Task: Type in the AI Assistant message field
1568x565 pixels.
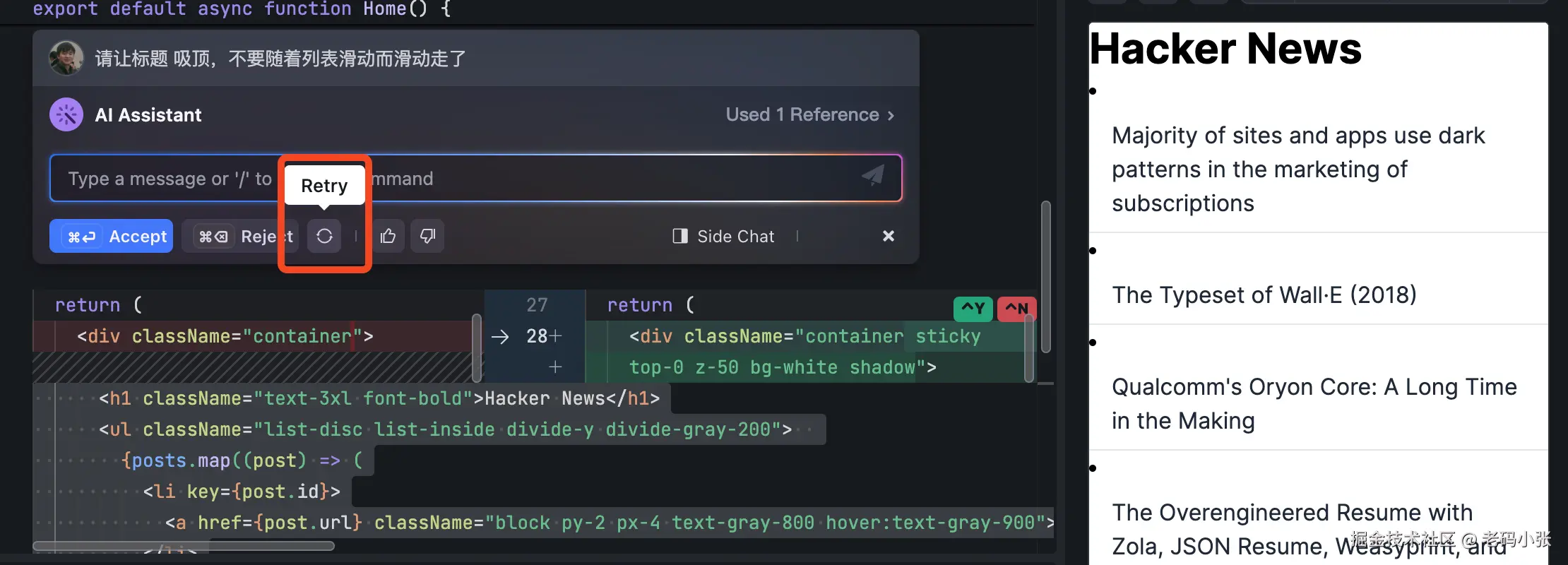Action: click(x=170, y=179)
